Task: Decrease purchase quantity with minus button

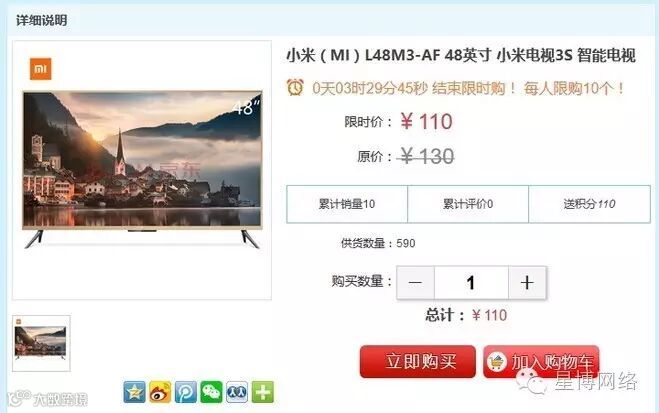Action: [x=415, y=282]
